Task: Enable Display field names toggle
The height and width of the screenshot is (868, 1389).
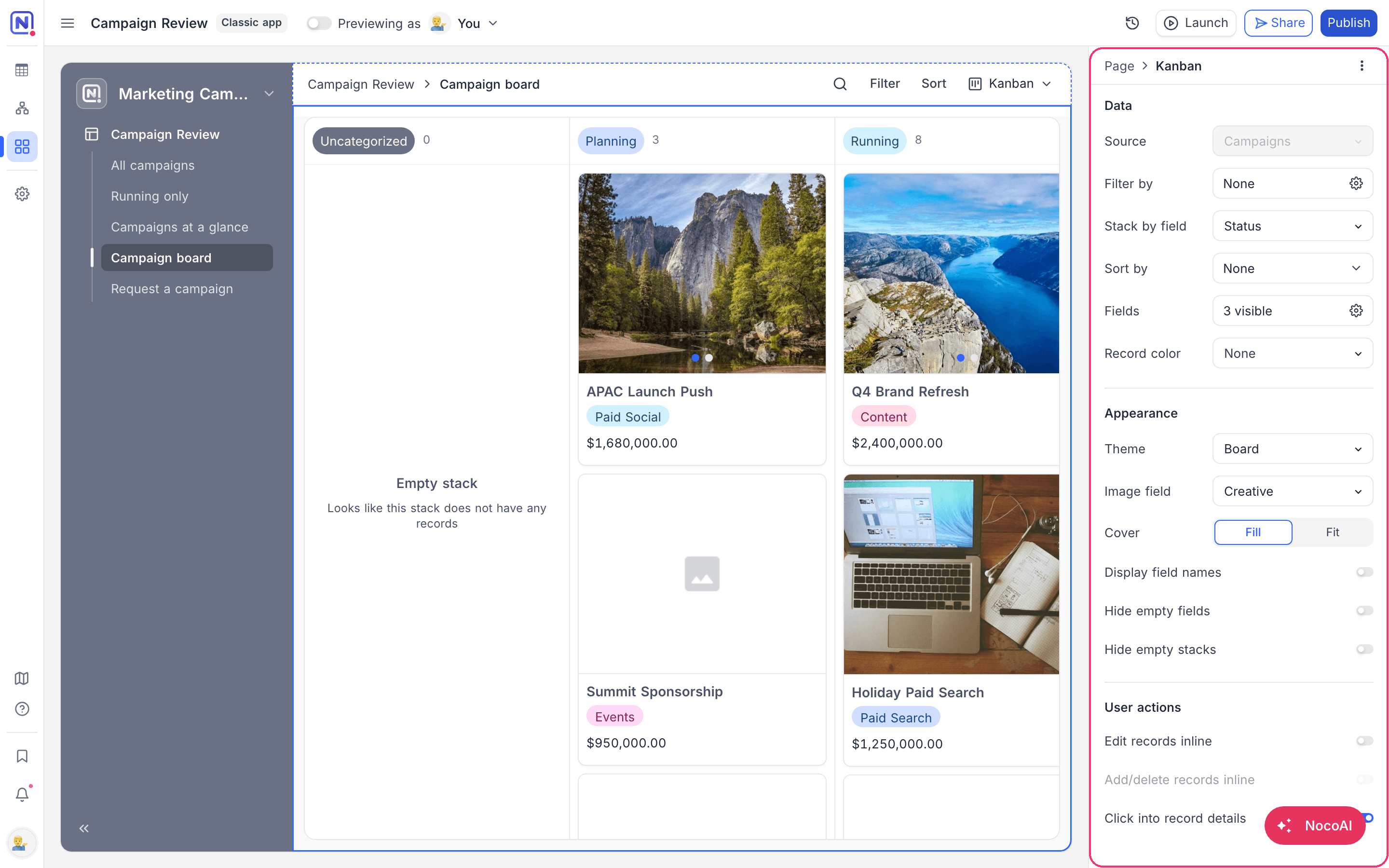Action: pyautogui.click(x=1364, y=572)
